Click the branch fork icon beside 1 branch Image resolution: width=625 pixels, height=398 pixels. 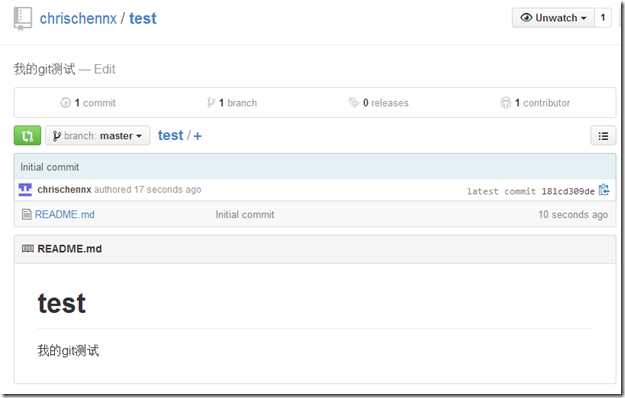pyautogui.click(x=211, y=103)
